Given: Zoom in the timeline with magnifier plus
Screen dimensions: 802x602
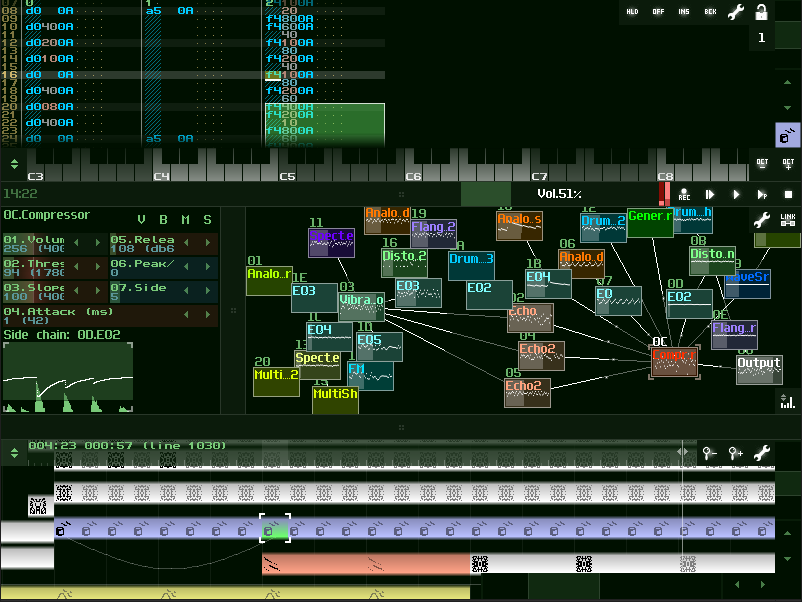Looking at the screenshot, I should click(736, 453).
